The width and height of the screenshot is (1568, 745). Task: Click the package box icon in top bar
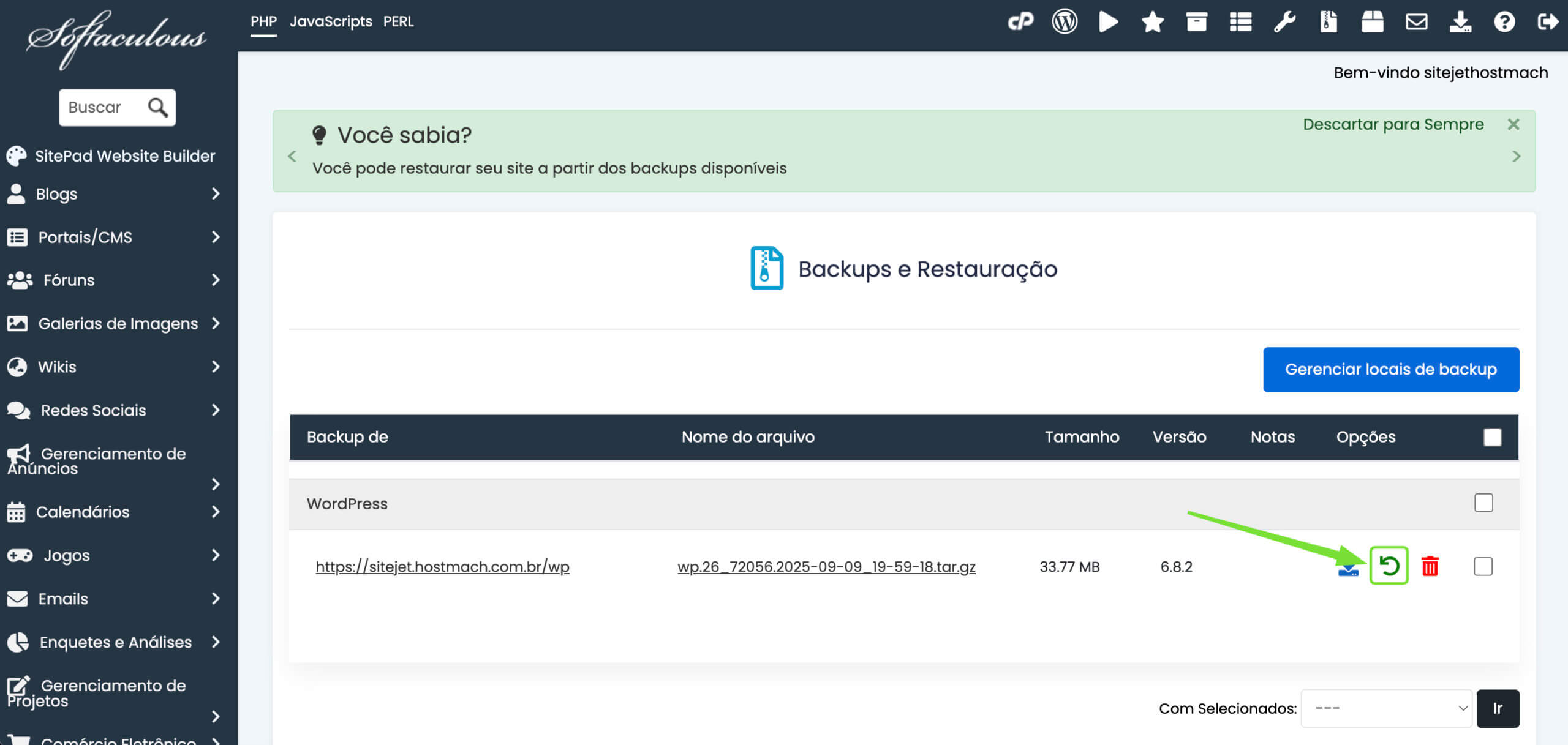tap(1373, 22)
